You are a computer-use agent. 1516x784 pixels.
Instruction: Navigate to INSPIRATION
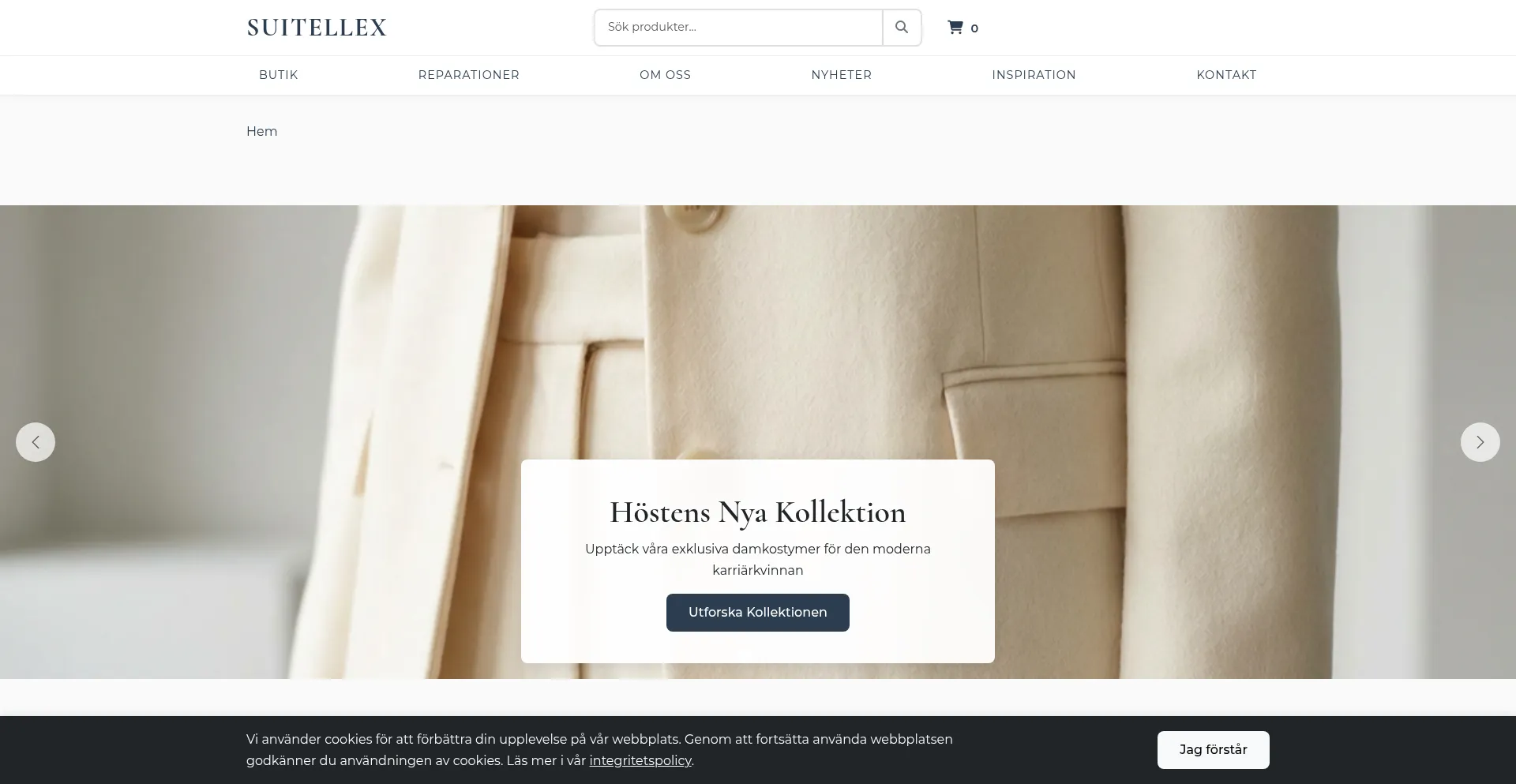[x=1034, y=75]
